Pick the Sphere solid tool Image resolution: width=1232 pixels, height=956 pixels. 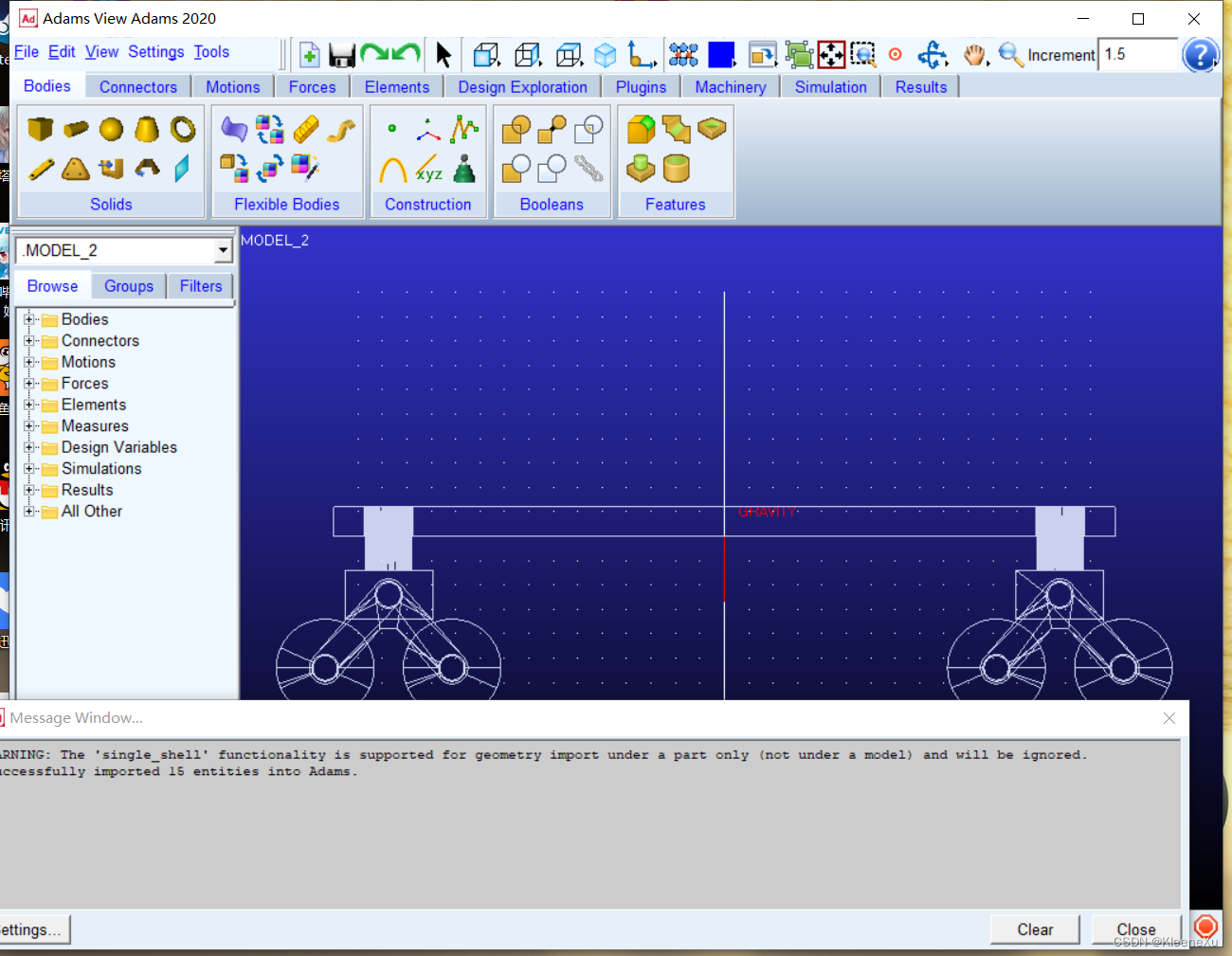[112, 129]
